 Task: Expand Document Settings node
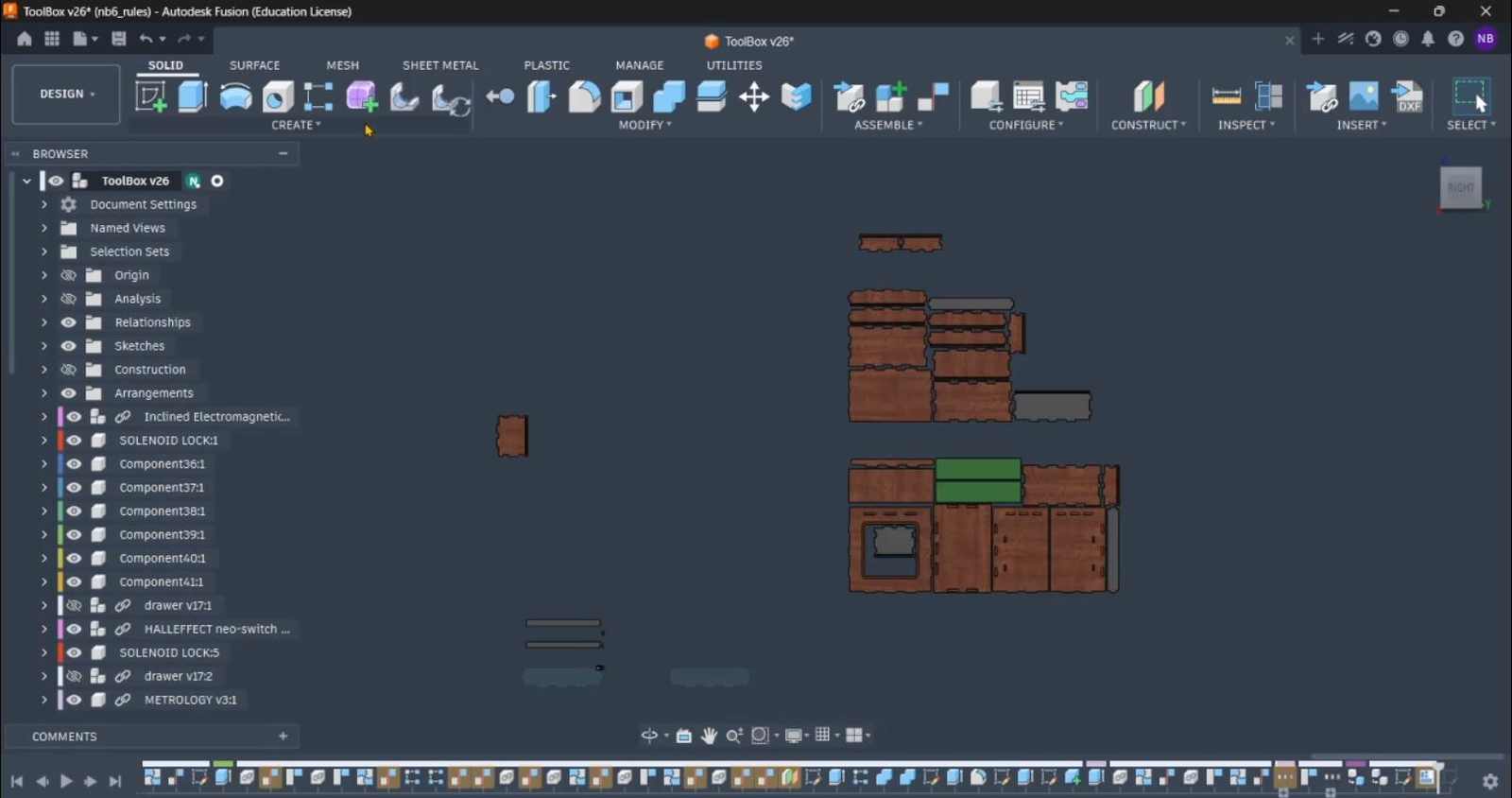pos(43,204)
